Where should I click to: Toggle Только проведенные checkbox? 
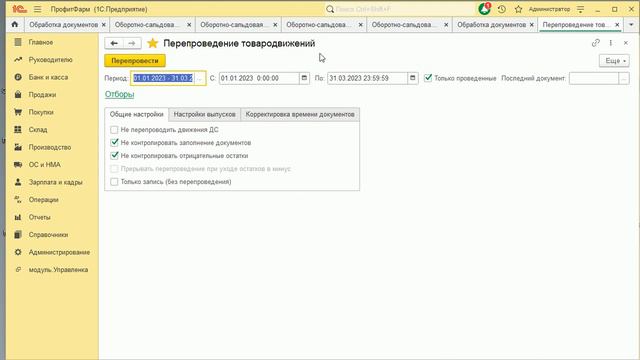(x=428, y=78)
